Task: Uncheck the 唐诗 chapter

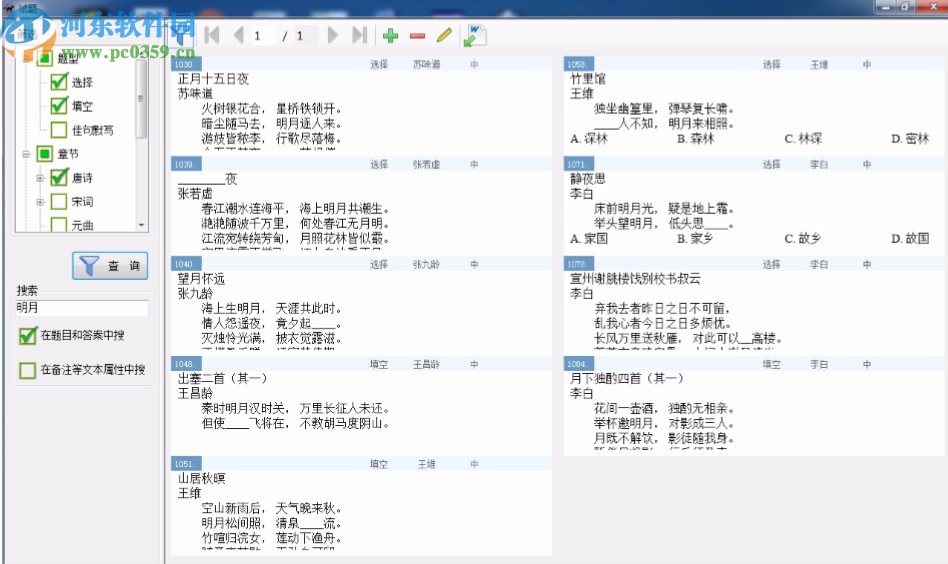Action: (59, 178)
